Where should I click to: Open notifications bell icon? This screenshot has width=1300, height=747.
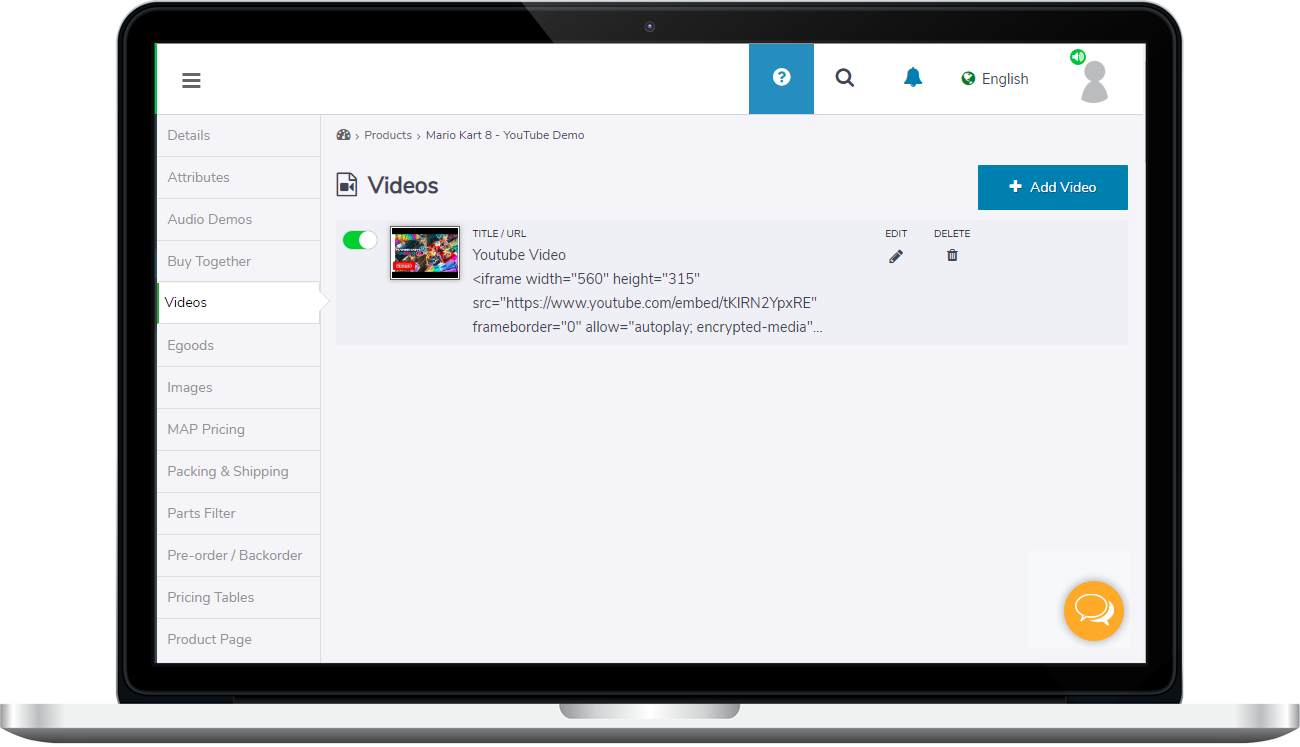(x=912, y=78)
